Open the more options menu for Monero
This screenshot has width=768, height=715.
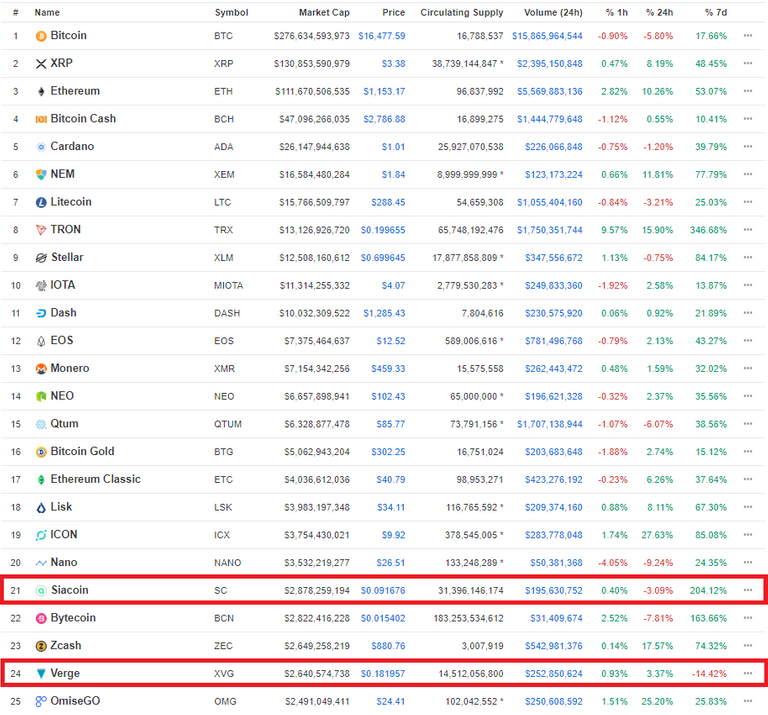click(x=747, y=368)
